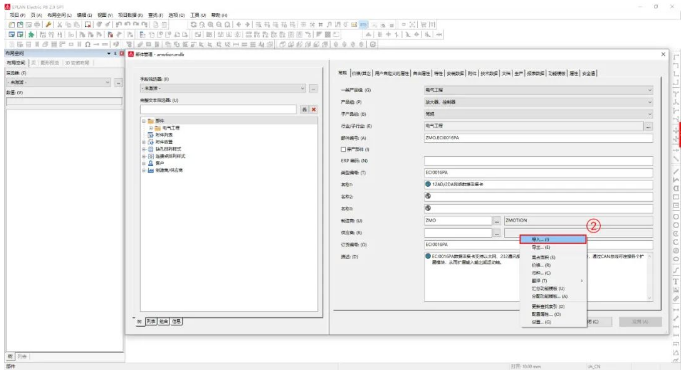Open the 布局空间(L) menu
The width and height of the screenshot is (687, 375).
59,15
